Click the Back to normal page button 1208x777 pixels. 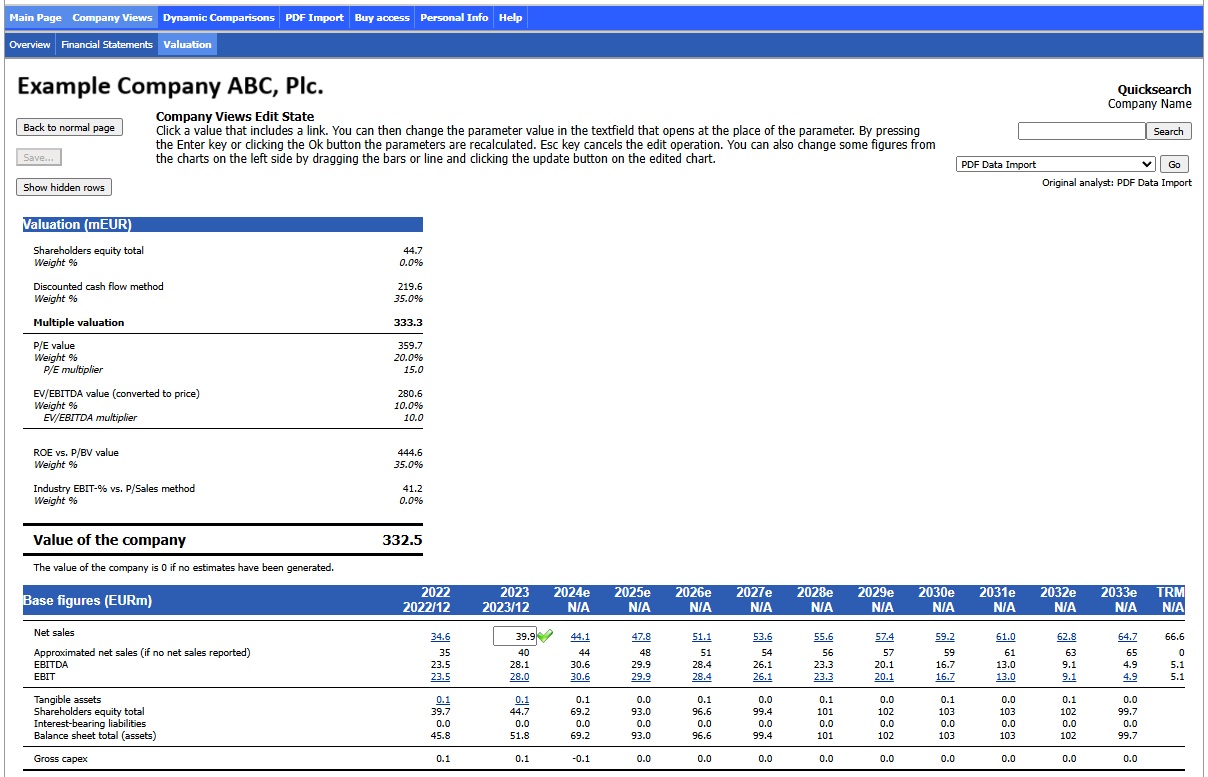69,127
